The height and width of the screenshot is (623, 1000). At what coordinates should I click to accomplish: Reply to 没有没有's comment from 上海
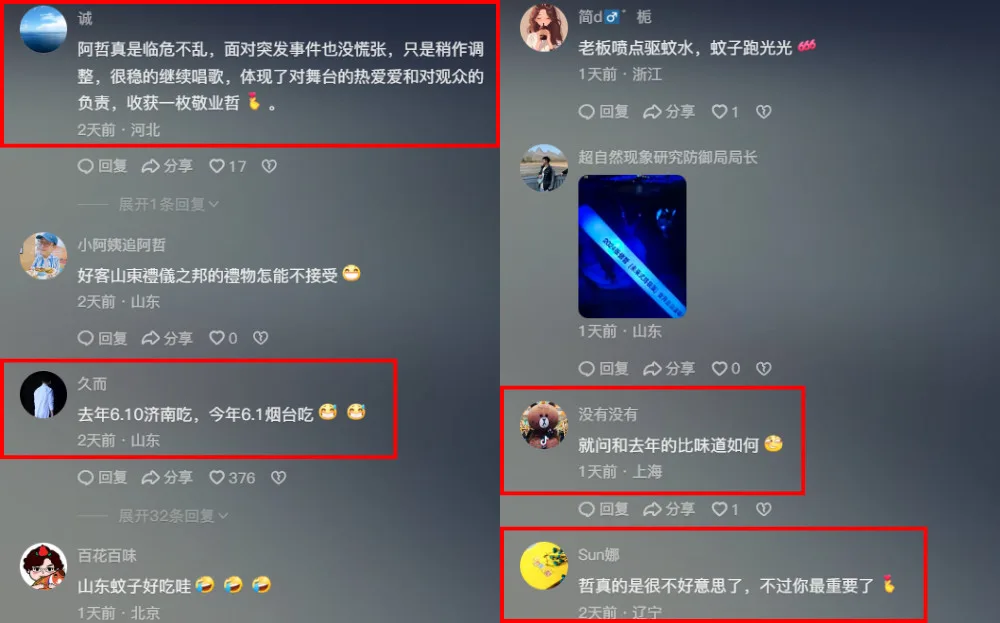click(603, 509)
